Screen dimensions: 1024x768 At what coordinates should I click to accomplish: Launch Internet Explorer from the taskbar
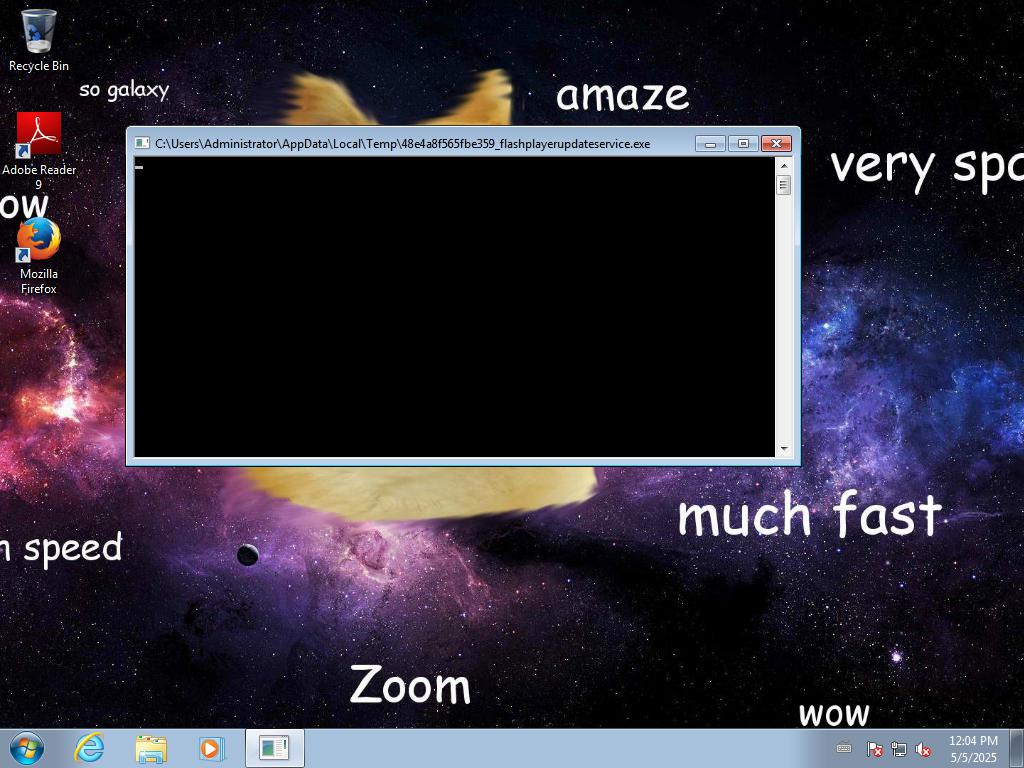90,748
